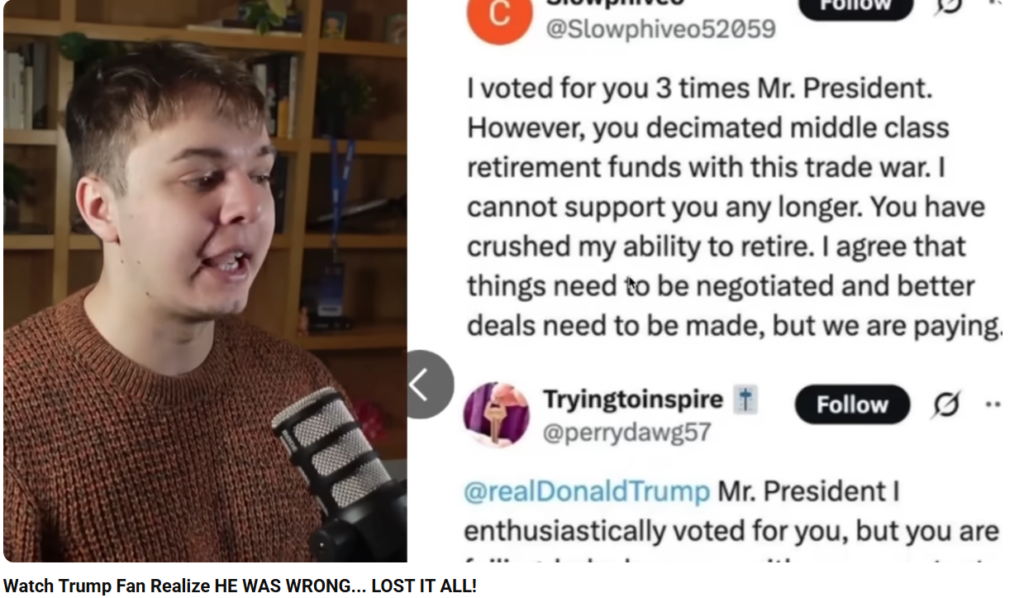1024x598 pixels.
Task: Click the partially visible Slowphiveo display name
Action: tap(614, 3)
